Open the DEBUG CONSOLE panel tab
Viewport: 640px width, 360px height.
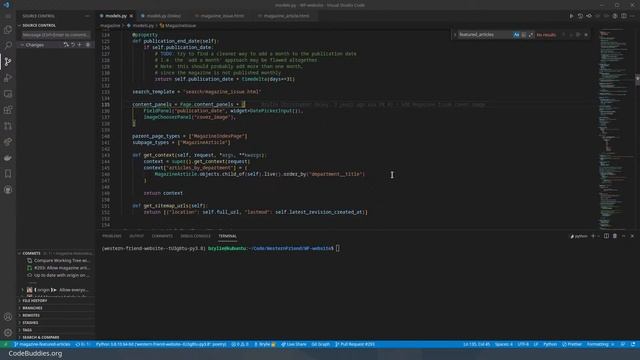point(195,236)
